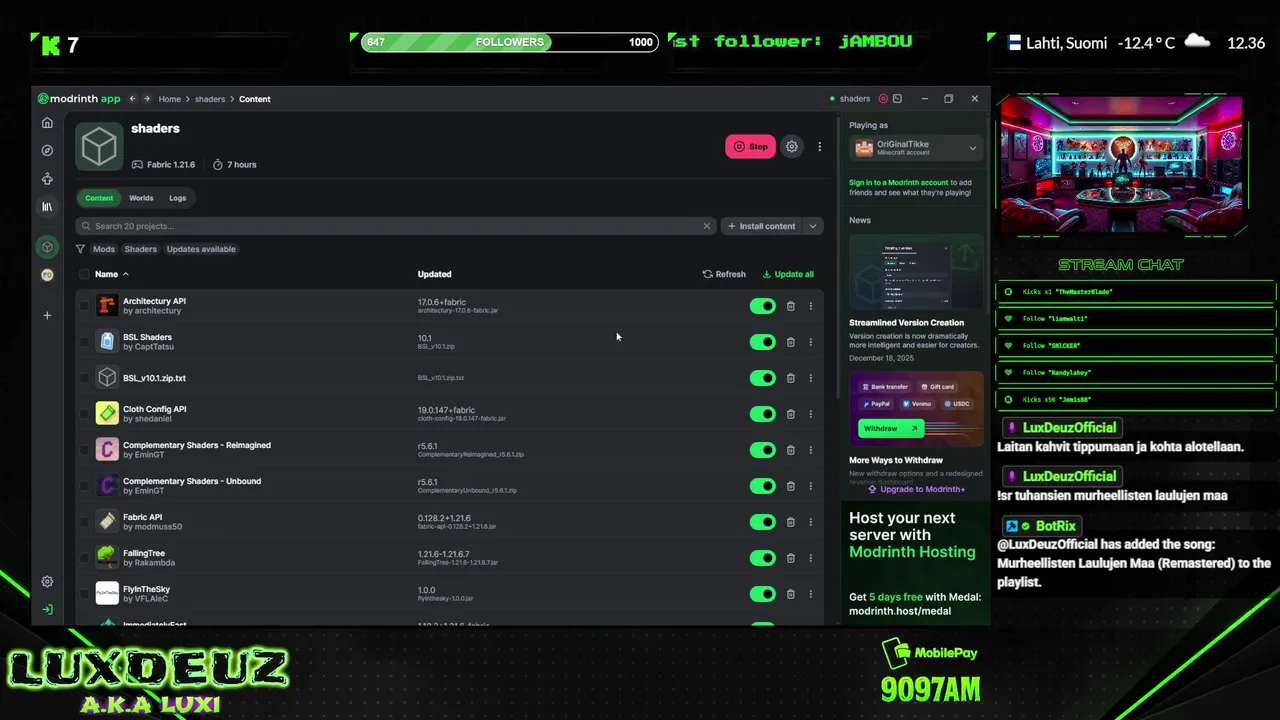The image size is (1280, 720).
Task: Disable the Architectury API toggle
Action: click(x=763, y=306)
